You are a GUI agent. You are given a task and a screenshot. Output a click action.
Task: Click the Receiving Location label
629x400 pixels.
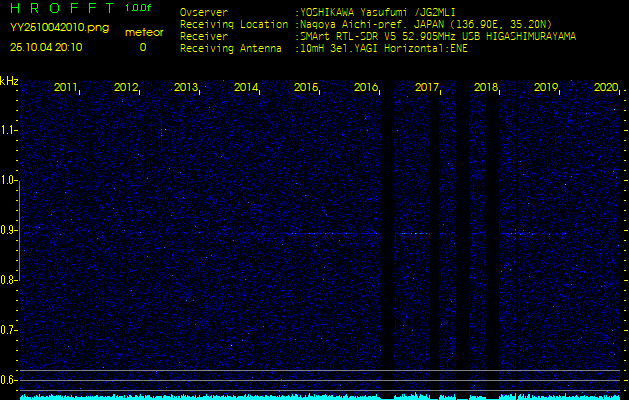click(x=234, y=24)
